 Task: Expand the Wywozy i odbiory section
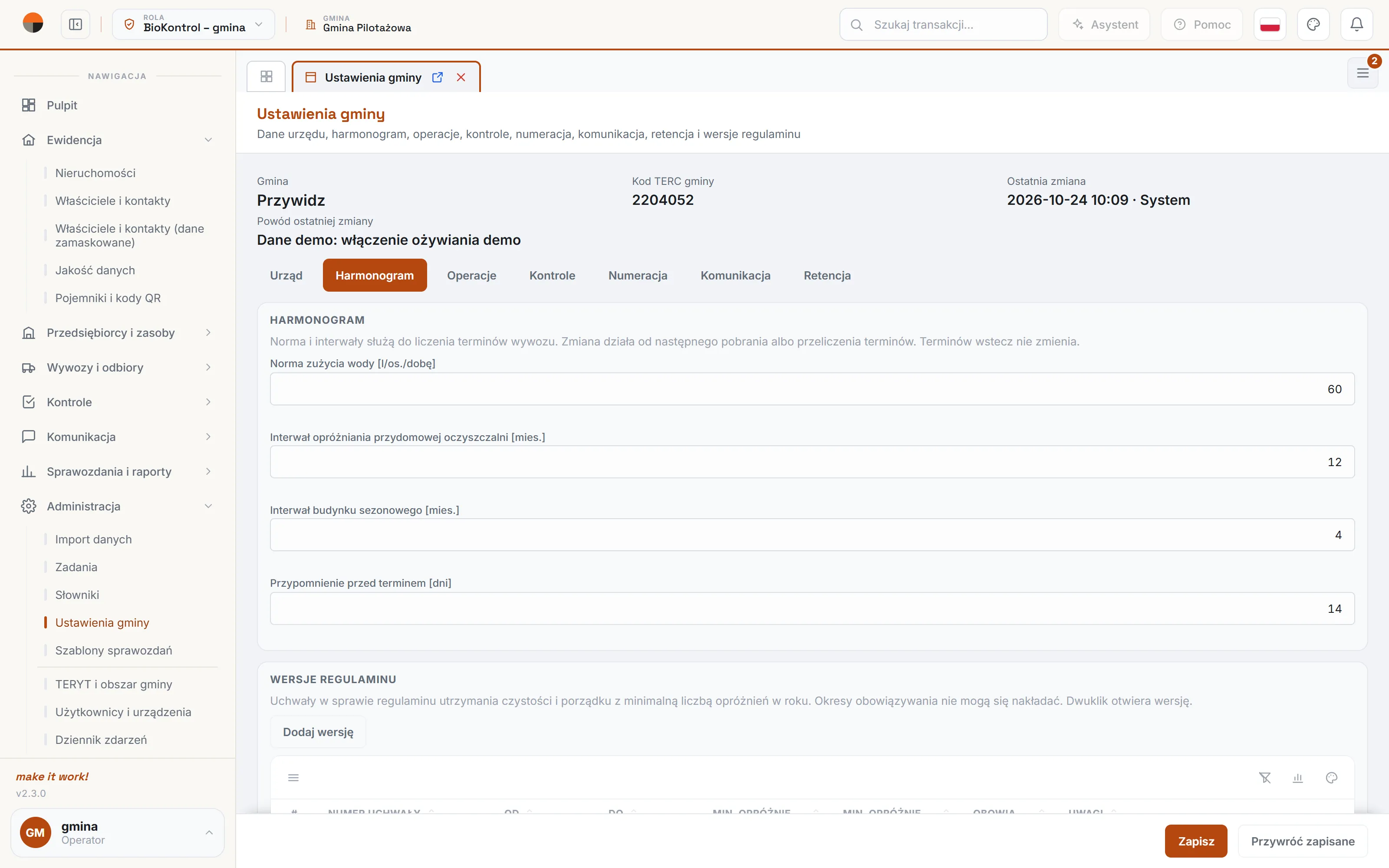[x=118, y=368]
